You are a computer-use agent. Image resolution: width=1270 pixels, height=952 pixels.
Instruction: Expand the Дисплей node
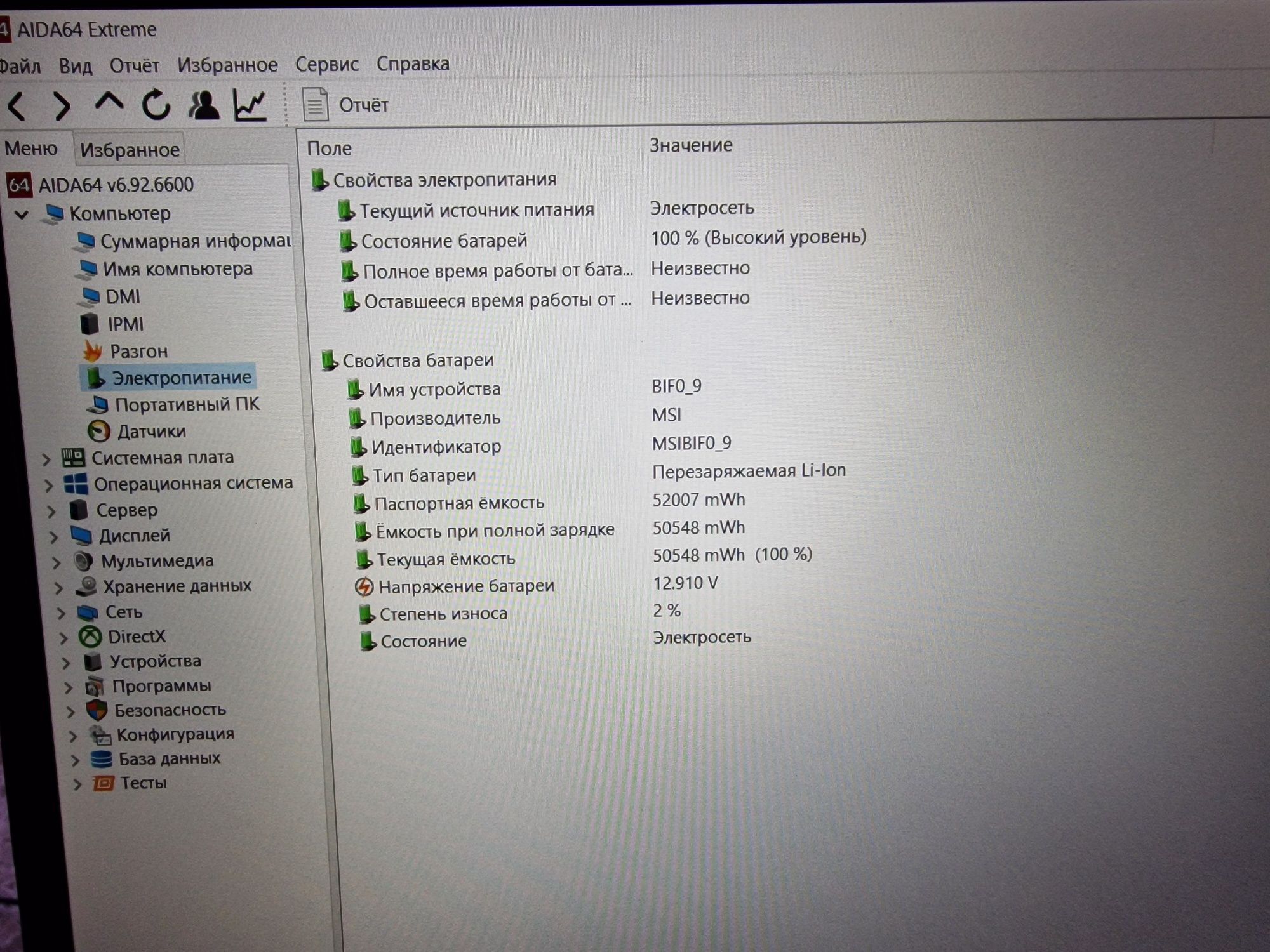coord(54,538)
